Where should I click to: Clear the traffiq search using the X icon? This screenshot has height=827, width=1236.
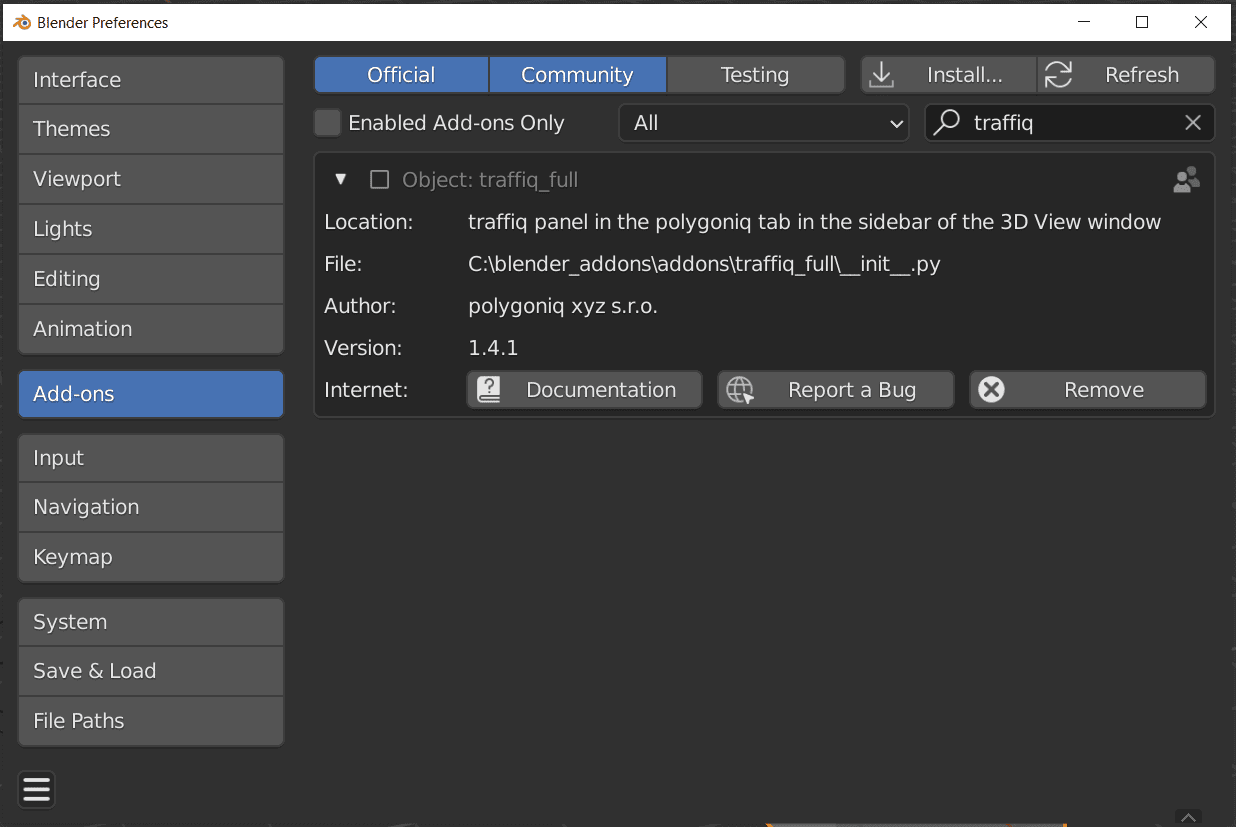(x=1192, y=122)
